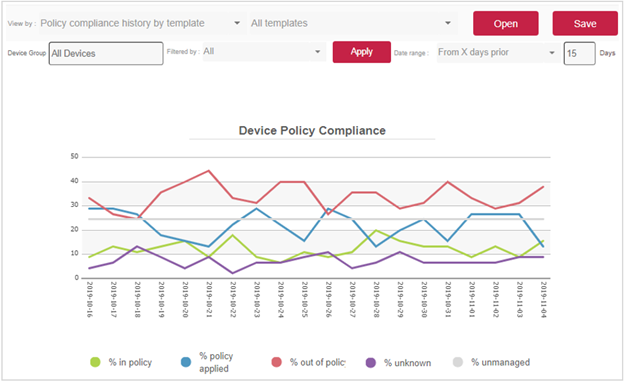Image resolution: width=624 pixels, height=382 pixels.
Task: Click the blue % policy applied swatch
Action: (x=186, y=362)
